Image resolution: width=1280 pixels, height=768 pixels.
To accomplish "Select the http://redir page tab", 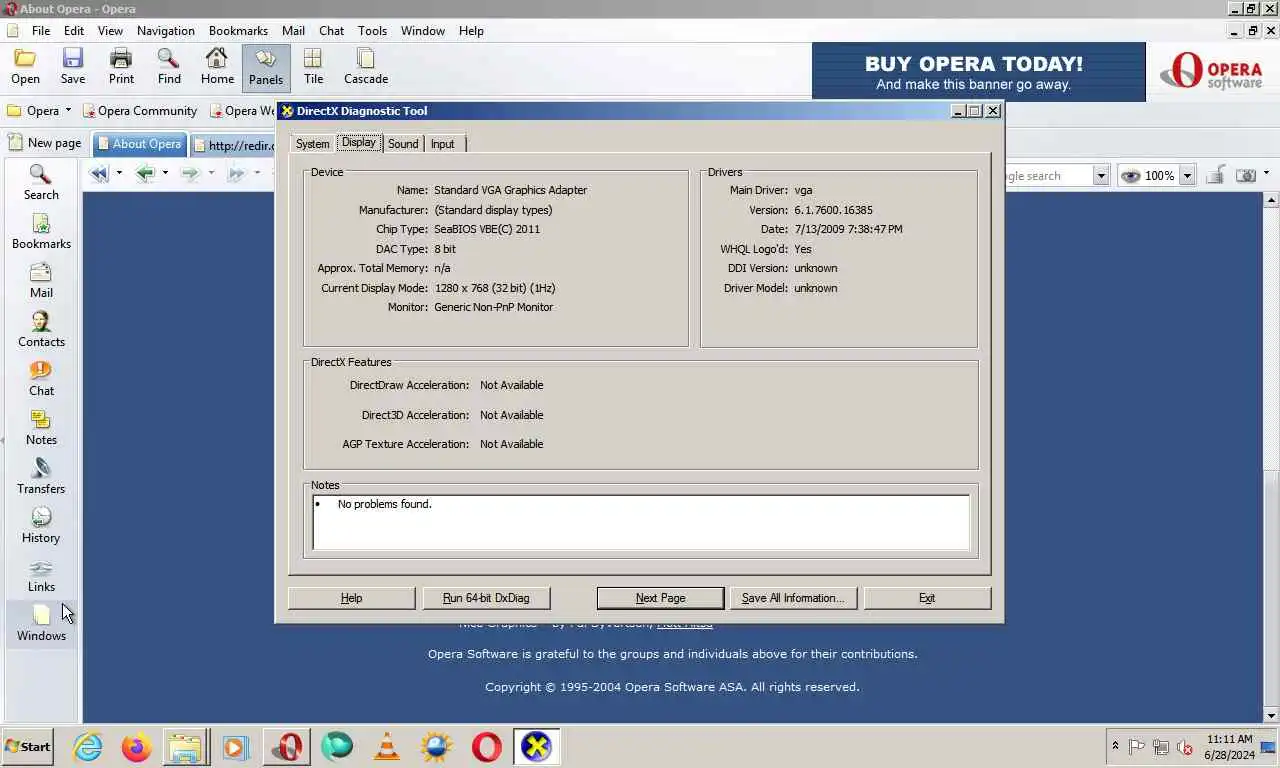I will [x=234, y=145].
